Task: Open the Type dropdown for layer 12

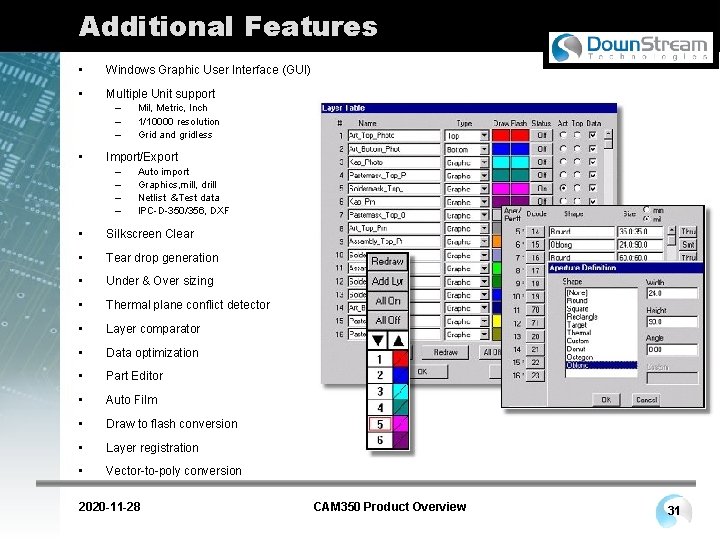Action: (484, 281)
